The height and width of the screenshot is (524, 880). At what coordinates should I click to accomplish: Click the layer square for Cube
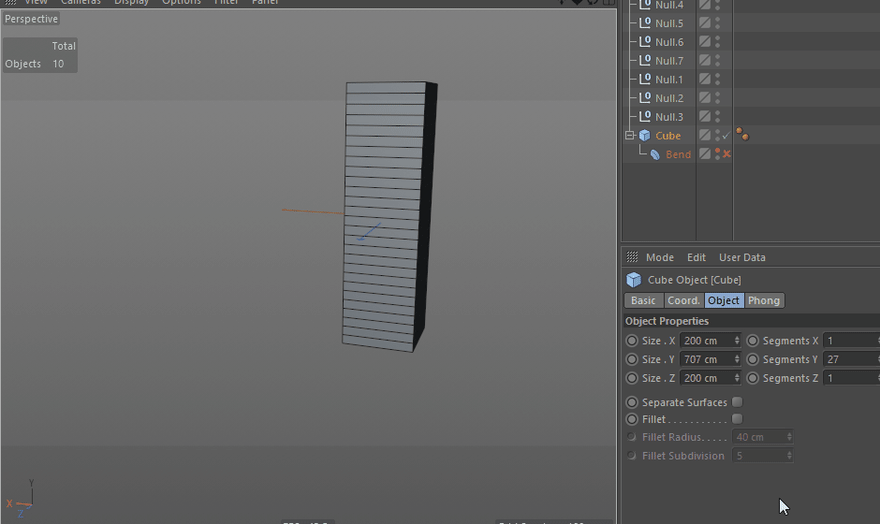point(705,135)
